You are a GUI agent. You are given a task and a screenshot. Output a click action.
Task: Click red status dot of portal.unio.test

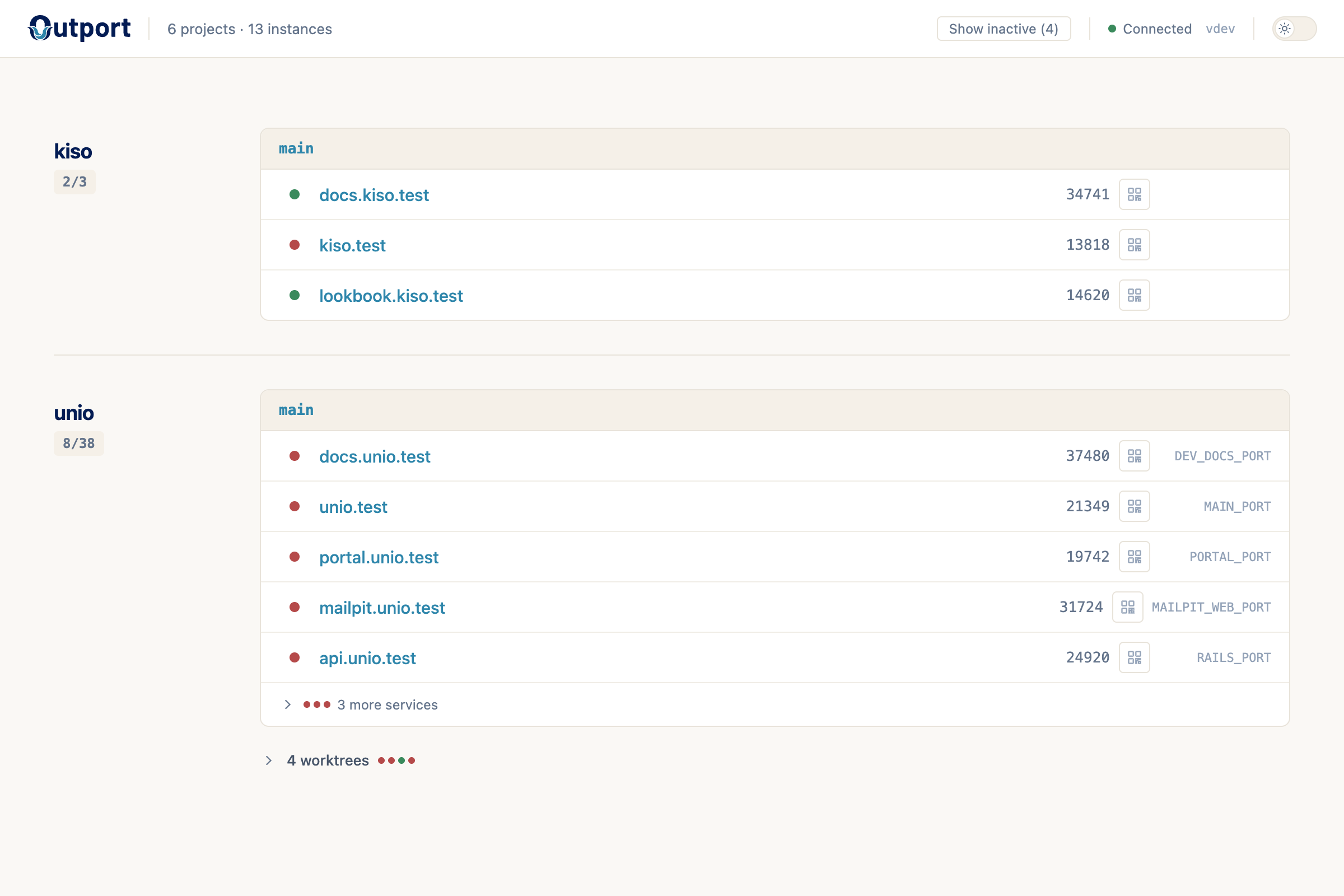point(295,557)
